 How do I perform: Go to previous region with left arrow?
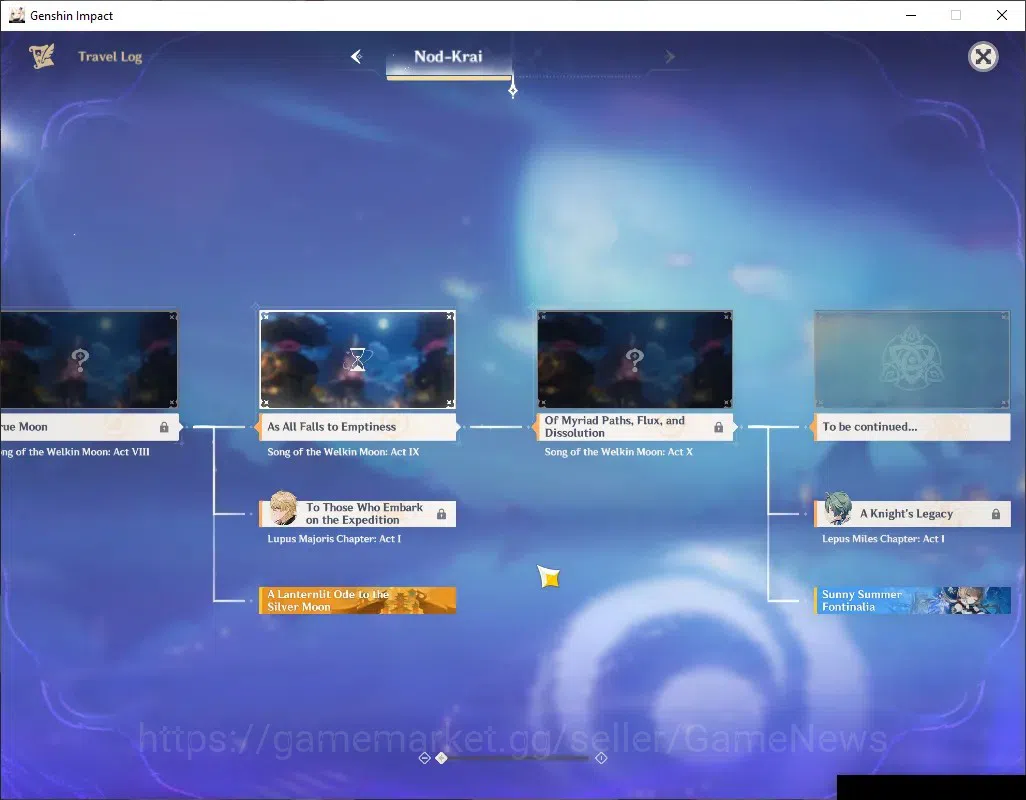pos(357,56)
